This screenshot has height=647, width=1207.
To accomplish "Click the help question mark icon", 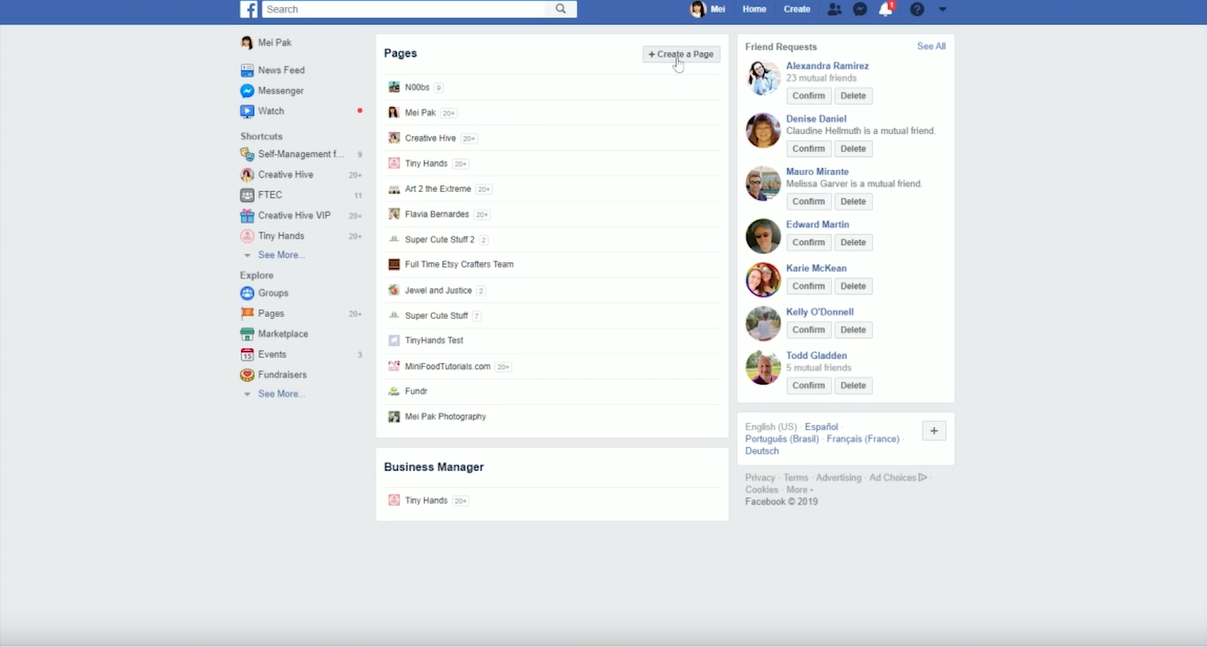I will [917, 9].
